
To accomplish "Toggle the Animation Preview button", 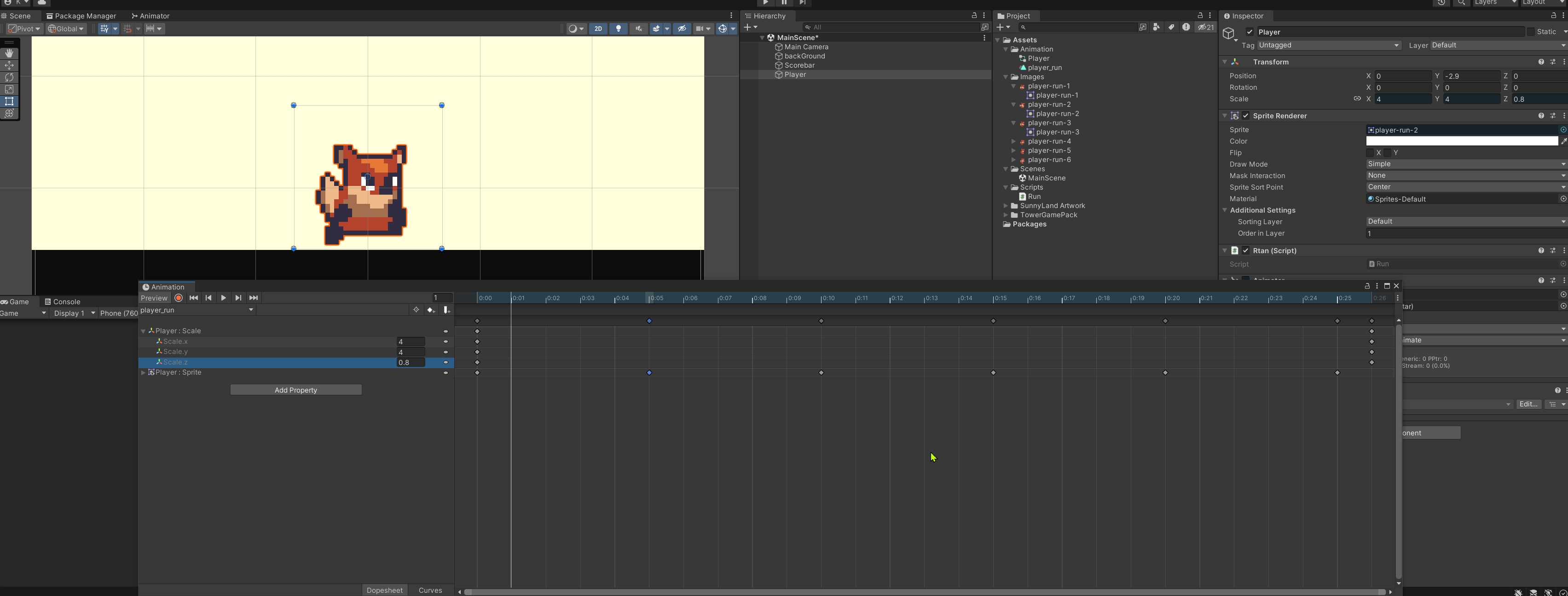I will (x=154, y=298).
